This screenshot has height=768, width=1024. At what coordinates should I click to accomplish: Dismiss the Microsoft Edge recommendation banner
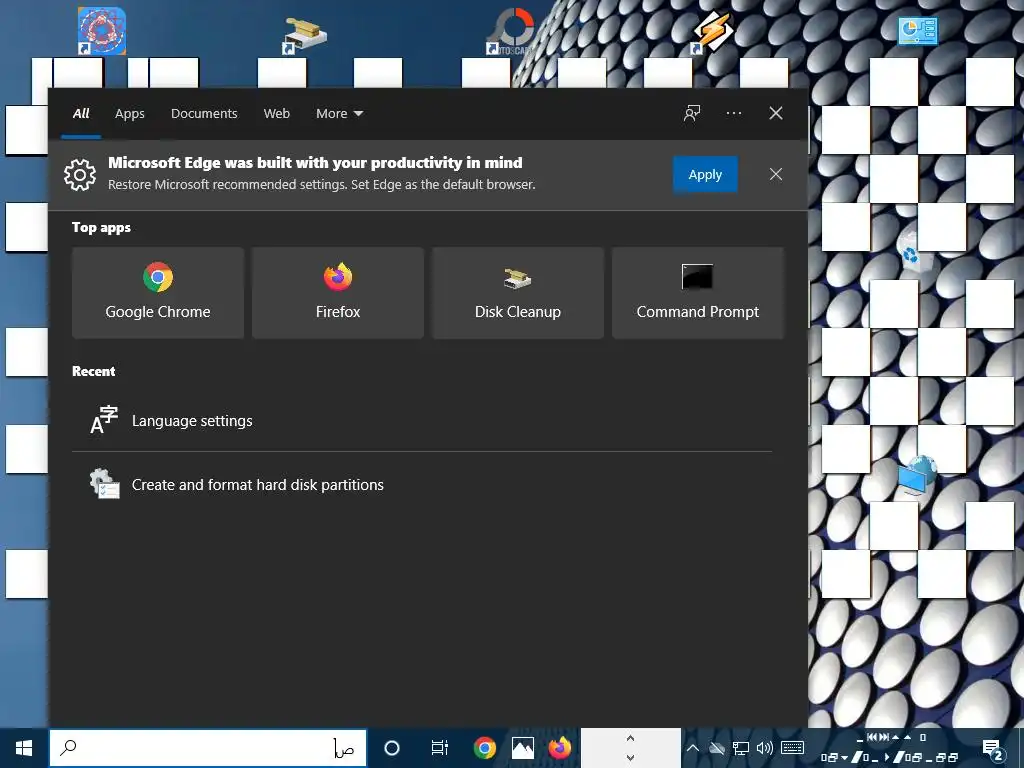(x=776, y=174)
